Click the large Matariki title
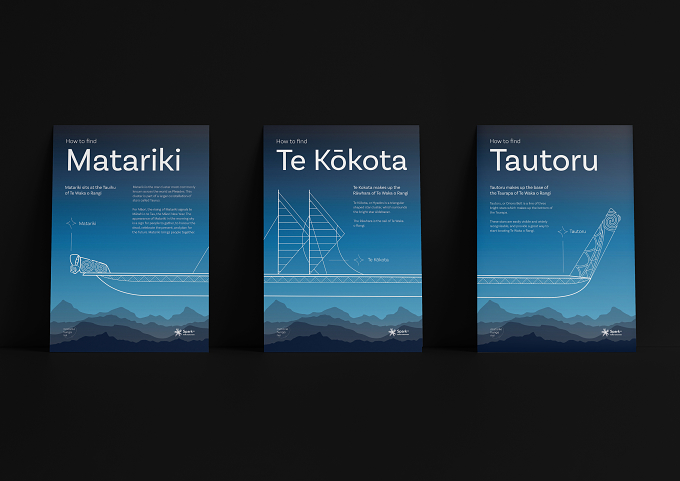The image size is (680, 481). coord(123,160)
